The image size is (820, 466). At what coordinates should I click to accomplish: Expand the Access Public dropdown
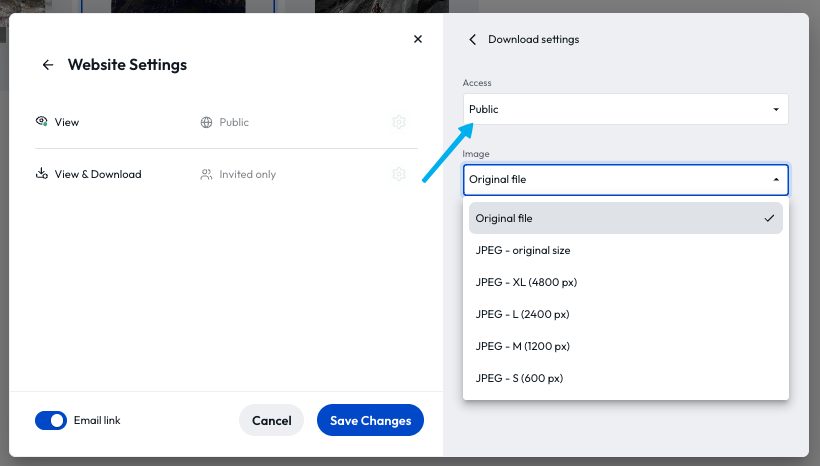click(625, 109)
